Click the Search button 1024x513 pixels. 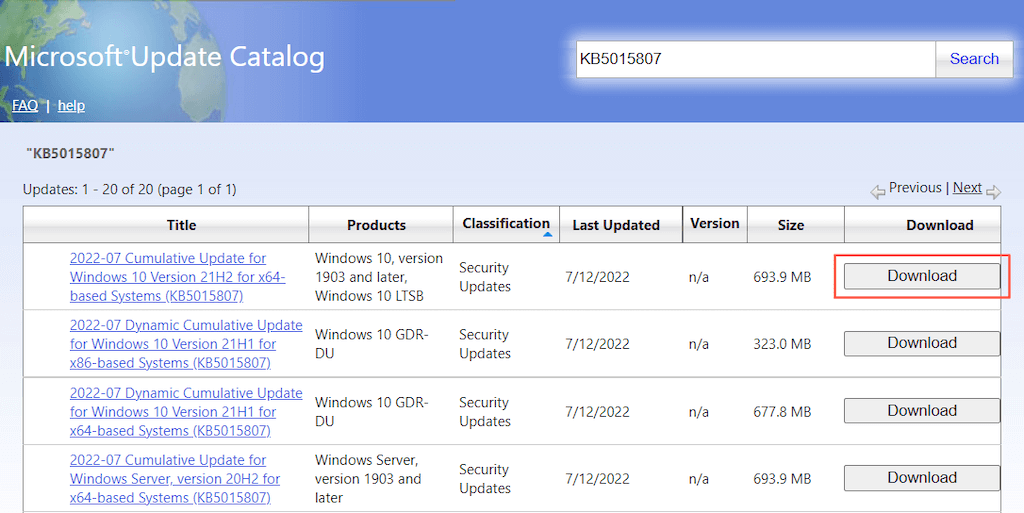[973, 59]
